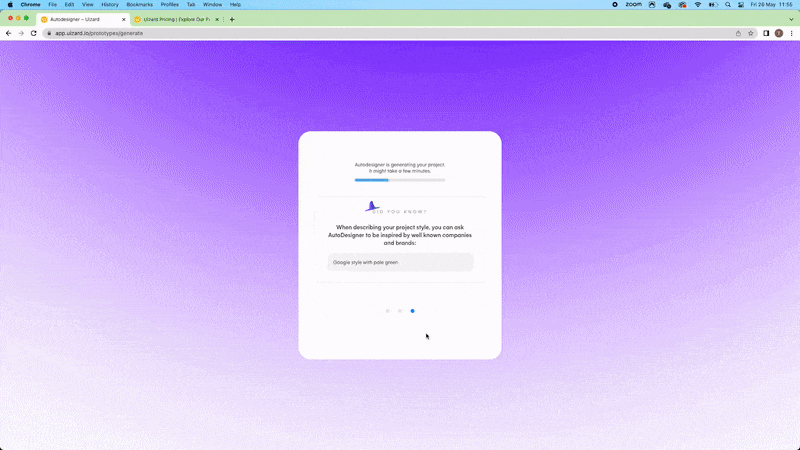This screenshot has width=800, height=450.
Task: Click the 'Did you know?' heading
Action: click(400, 212)
